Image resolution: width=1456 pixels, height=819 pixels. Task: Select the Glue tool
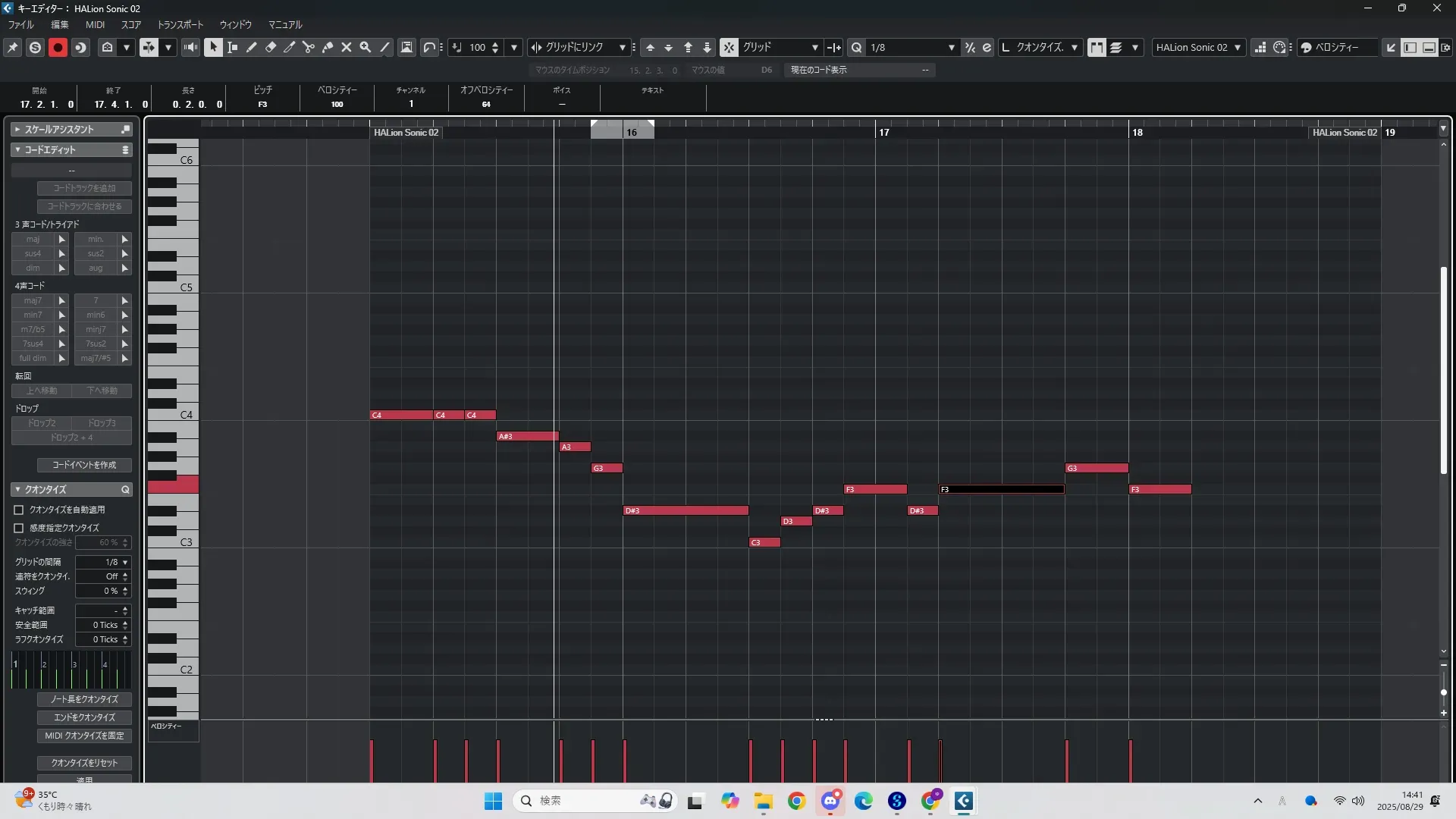point(327,47)
